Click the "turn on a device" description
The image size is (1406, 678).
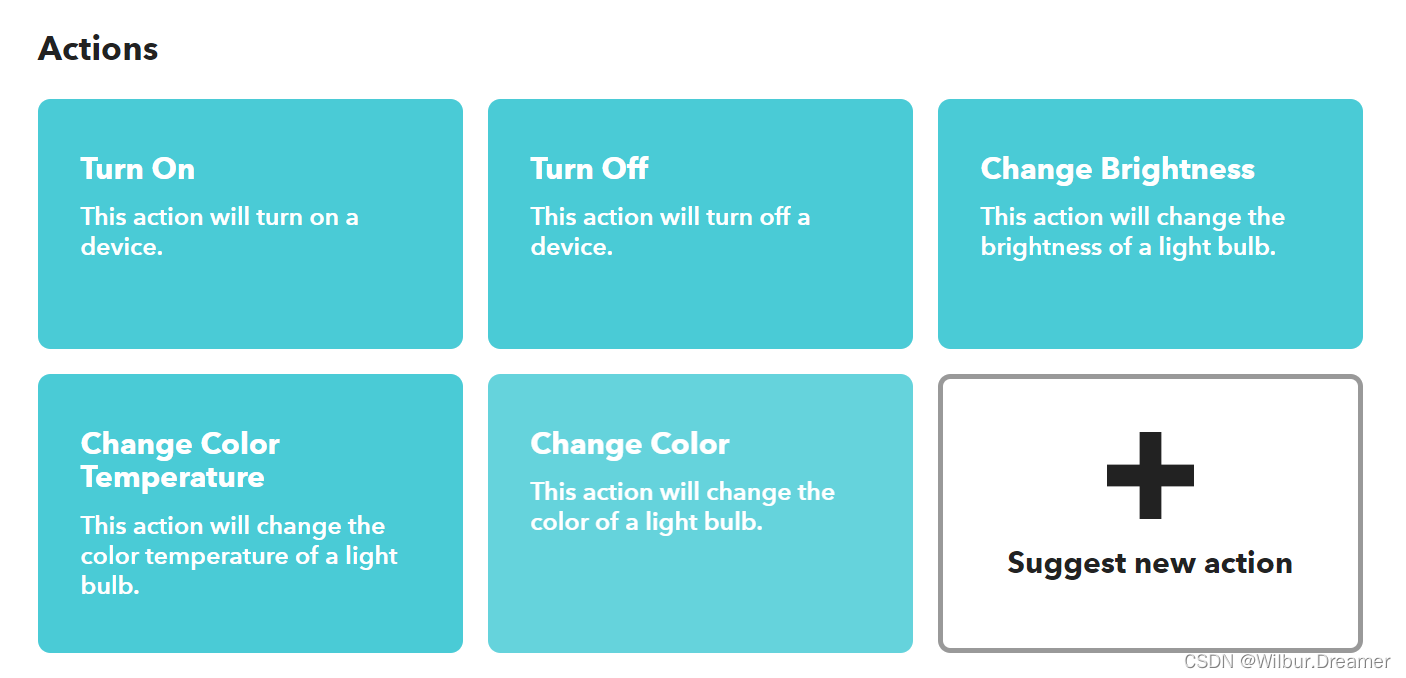click(x=219, y=232)
